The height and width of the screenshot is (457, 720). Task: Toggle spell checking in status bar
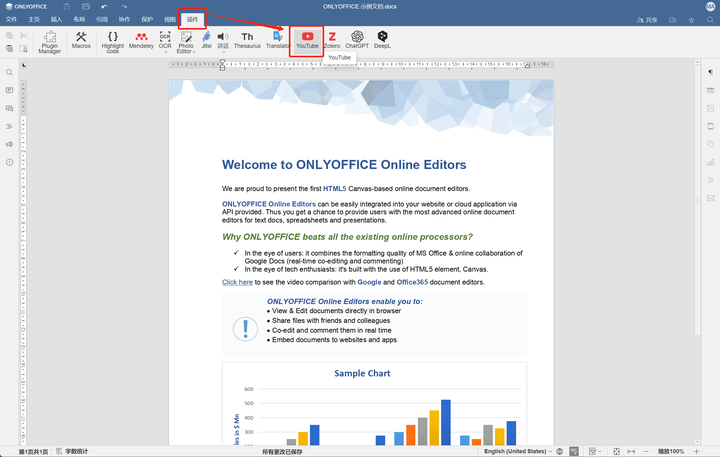click(574, 451)
